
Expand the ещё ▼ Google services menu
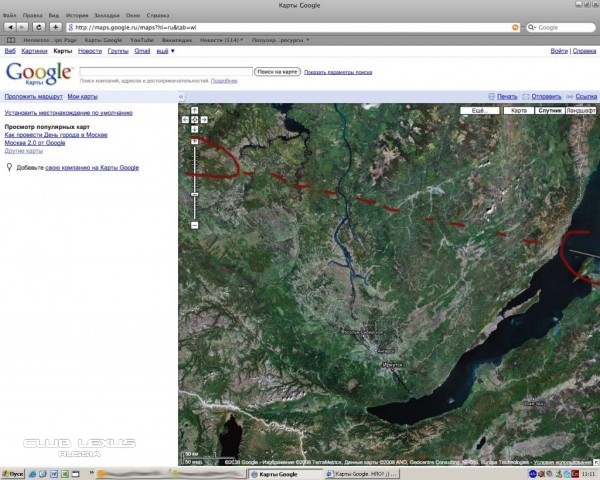point(164,49)
